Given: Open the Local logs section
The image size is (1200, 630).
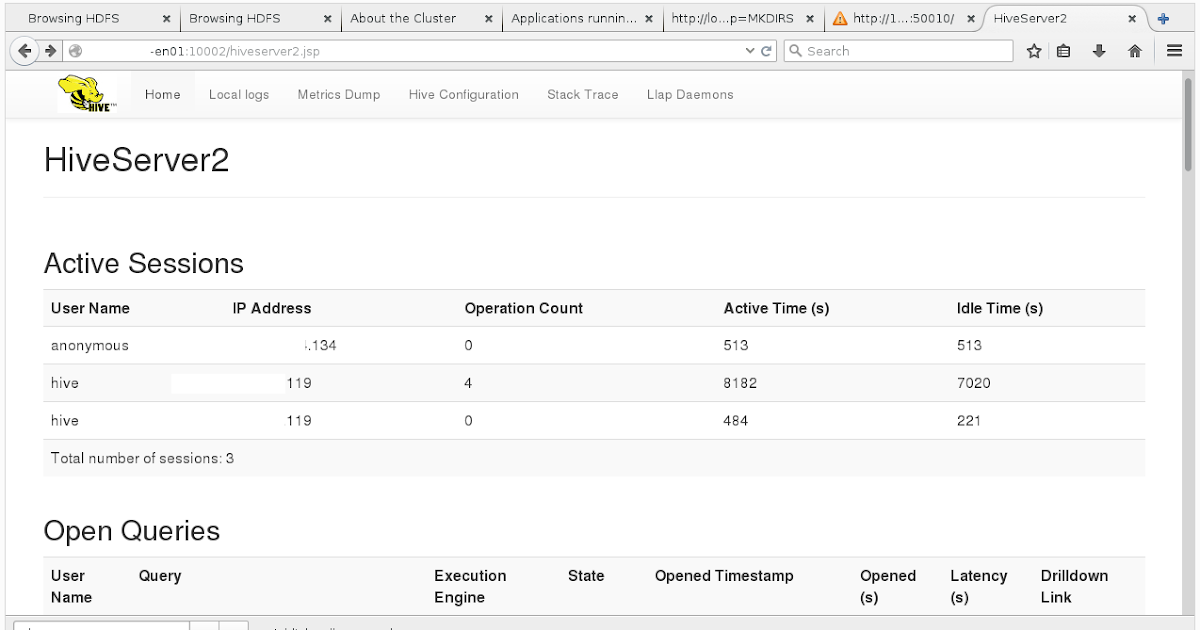Looking at the screenshot, I should coord(238,94).
